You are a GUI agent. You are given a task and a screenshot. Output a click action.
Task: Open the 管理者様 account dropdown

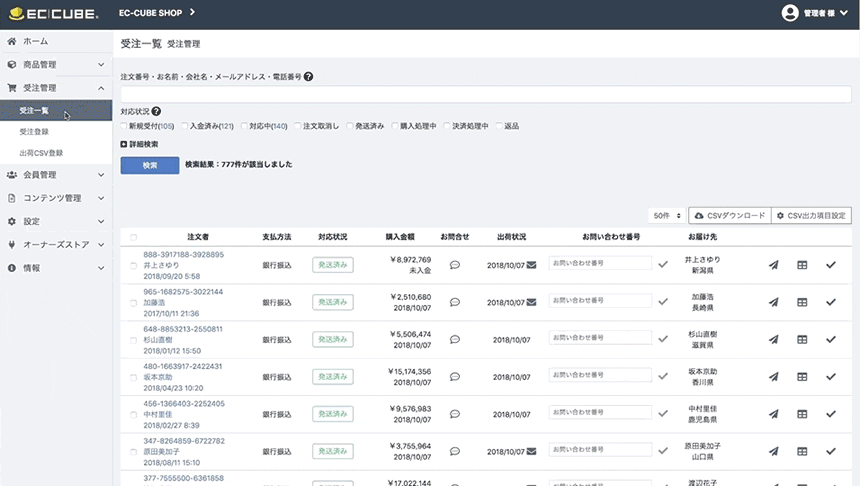click(826, 13)
